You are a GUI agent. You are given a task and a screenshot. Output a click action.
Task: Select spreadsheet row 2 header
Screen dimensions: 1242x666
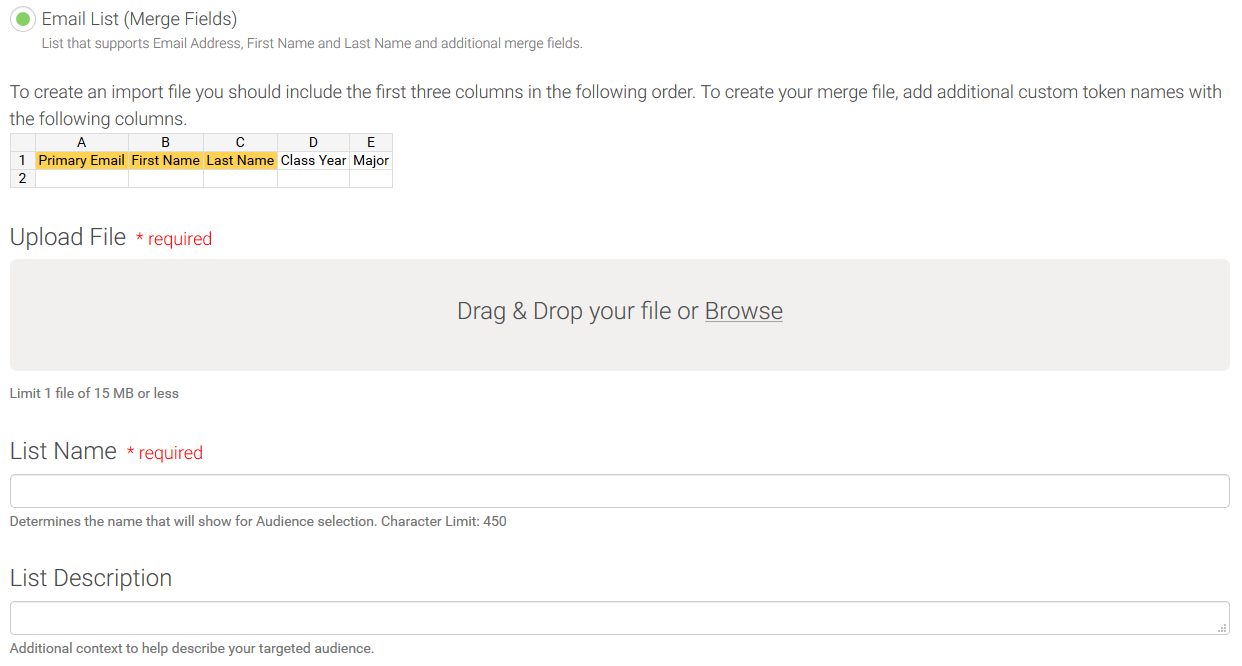coord(22,178)
